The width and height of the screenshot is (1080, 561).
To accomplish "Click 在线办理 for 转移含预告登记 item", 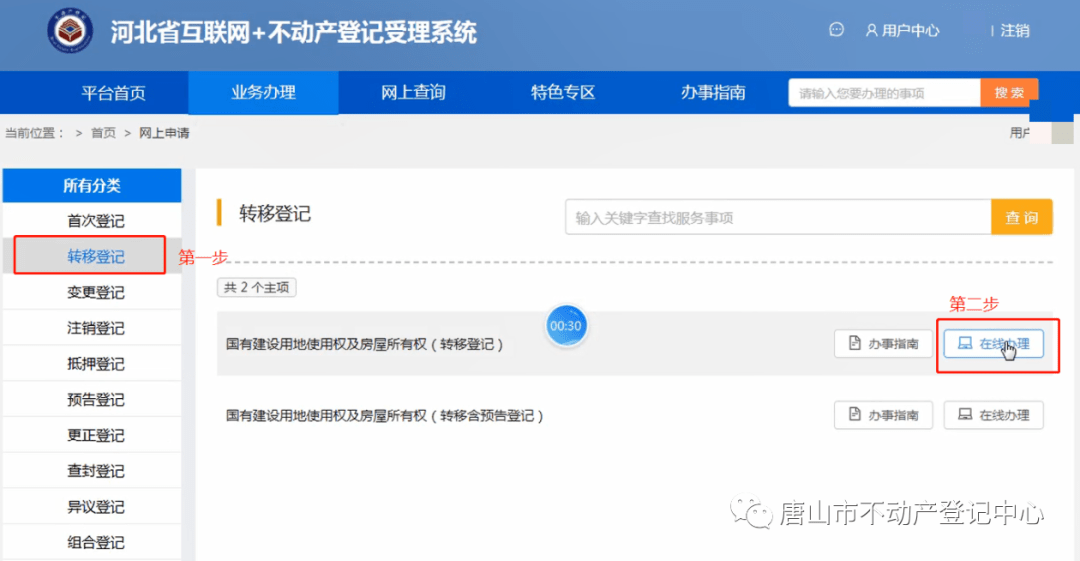I will [x=993, y=415].
